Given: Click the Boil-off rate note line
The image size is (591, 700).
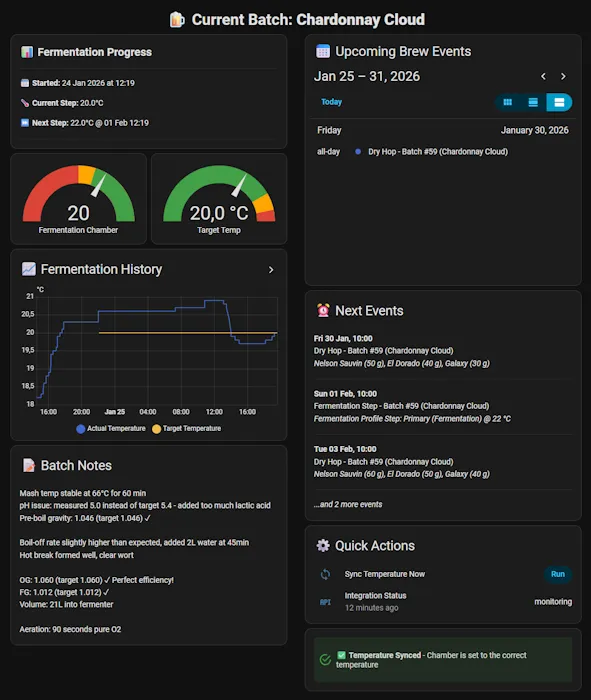Looking at the screenshot, I should pyautogui.click(x=134, y=542).
